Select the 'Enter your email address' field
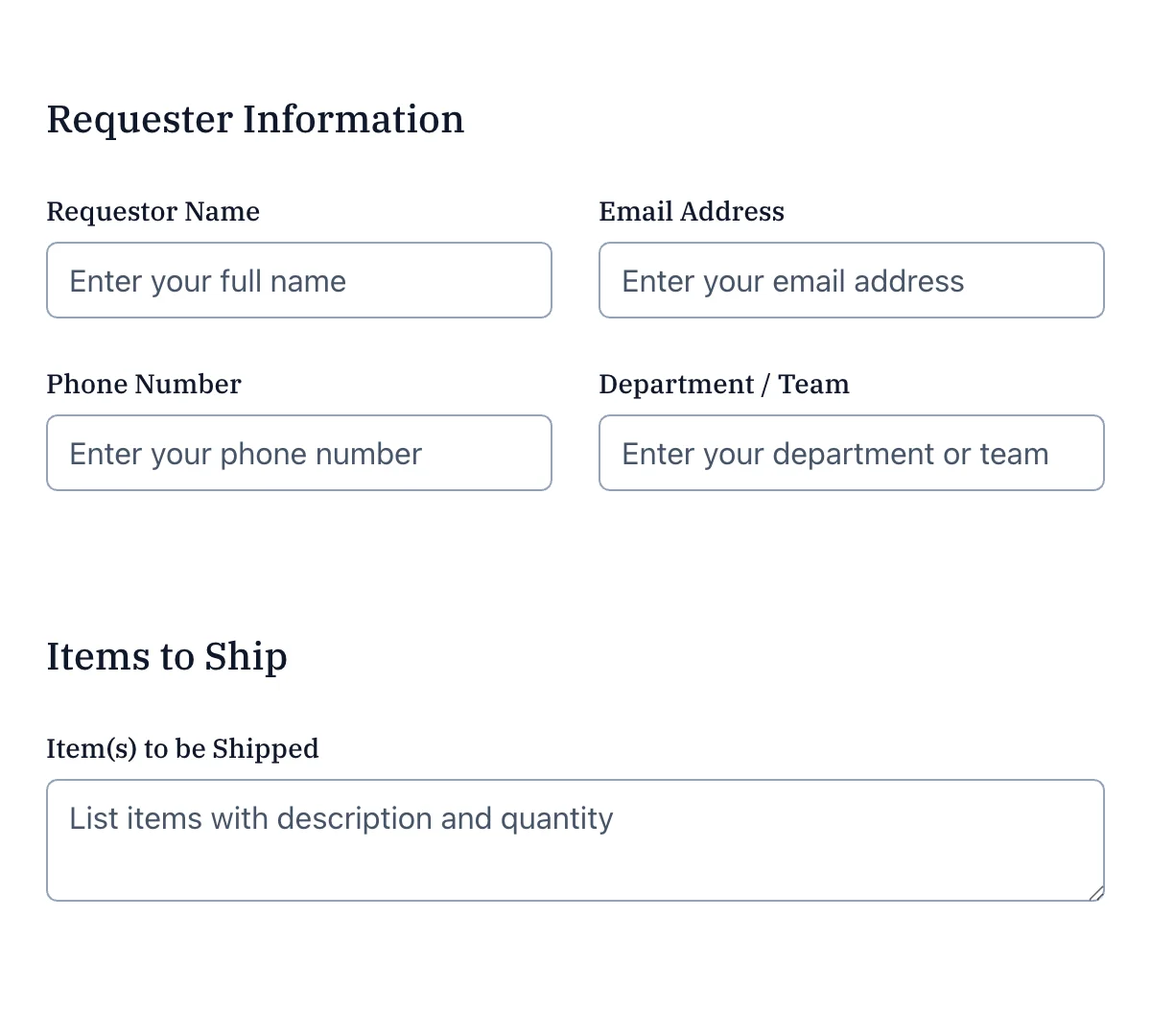This screenshot has height=1036, width=1151. [x=851, y=280]
